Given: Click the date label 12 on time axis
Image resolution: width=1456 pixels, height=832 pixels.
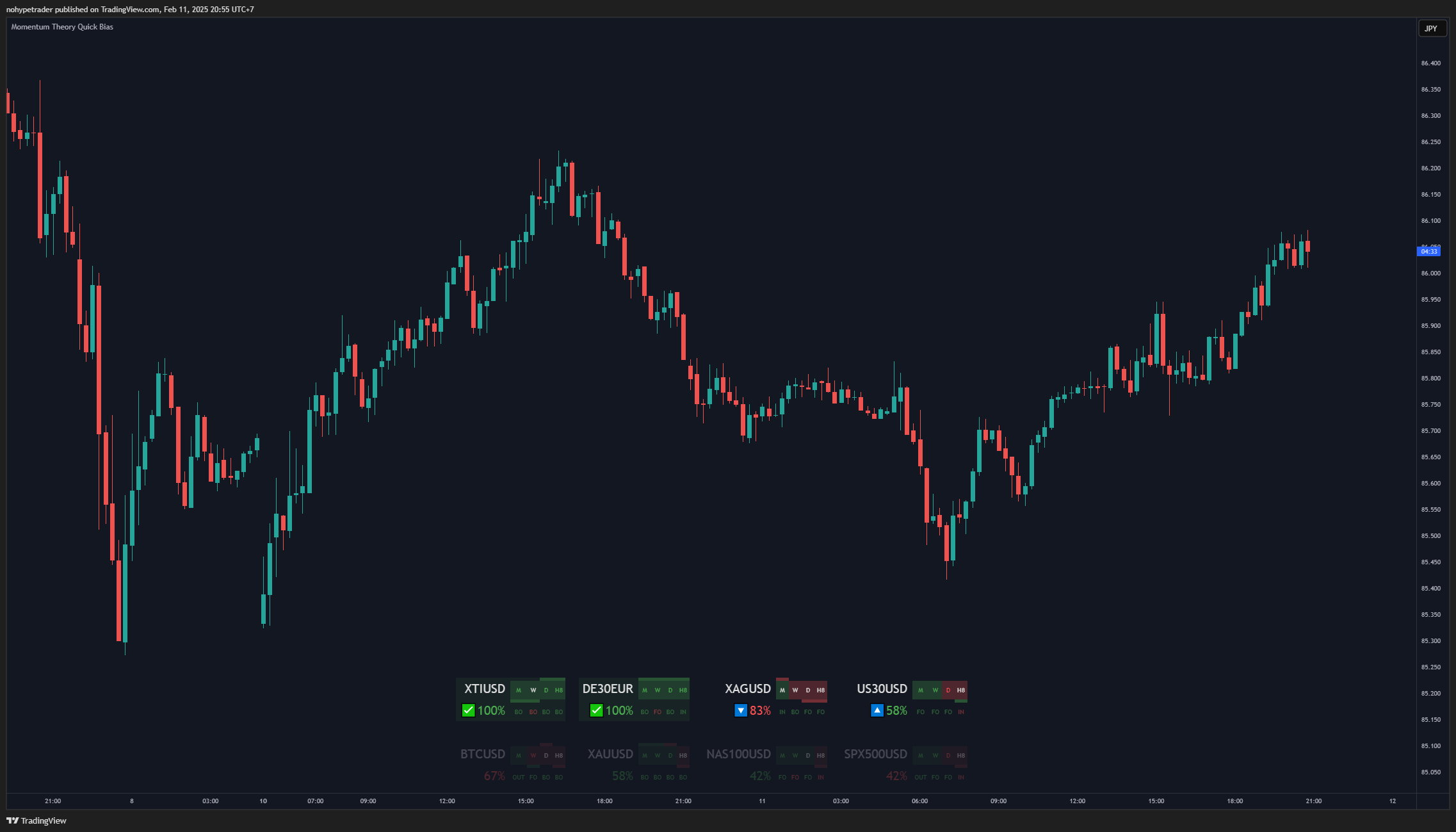Looking at the screenshot, I should click(x=1393, y=801).
